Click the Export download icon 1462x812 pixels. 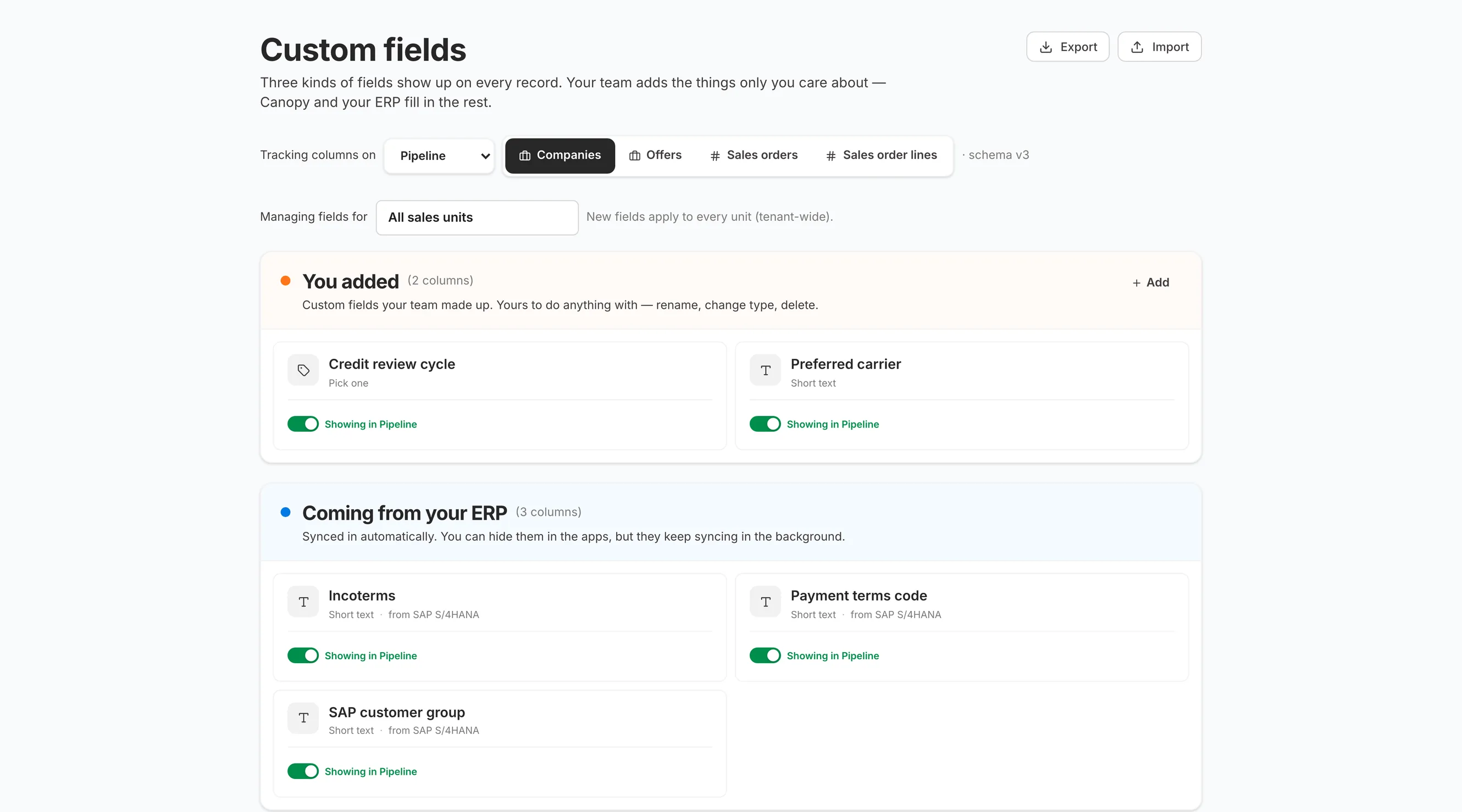[x=1045, y=47]
